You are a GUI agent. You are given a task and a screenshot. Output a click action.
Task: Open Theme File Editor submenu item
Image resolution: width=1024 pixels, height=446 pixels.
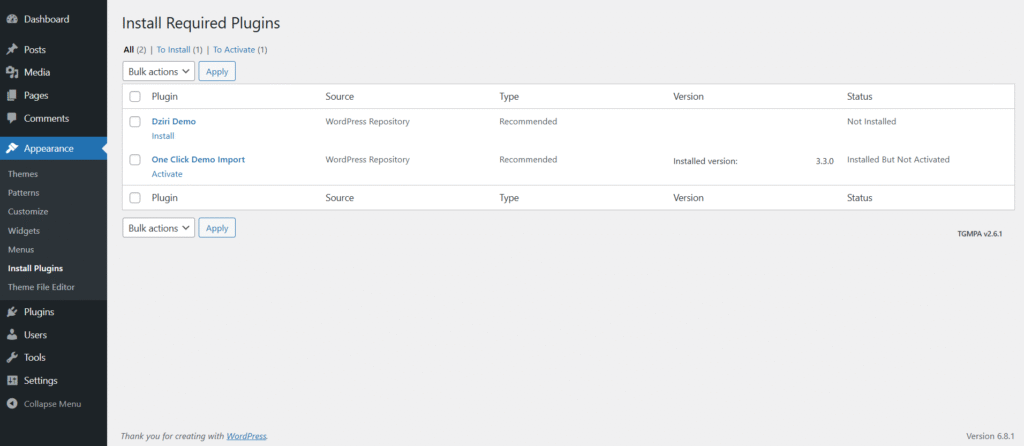click(x=41, y=287)
